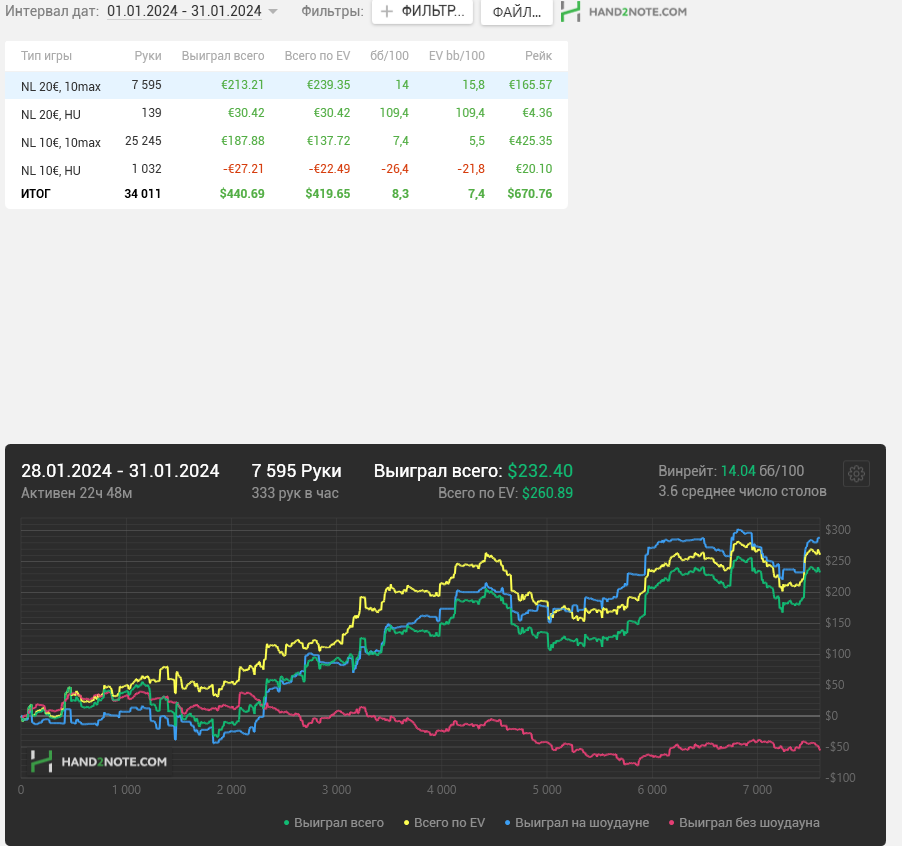Select the NL 10€, 10max row

pos(286,141)
